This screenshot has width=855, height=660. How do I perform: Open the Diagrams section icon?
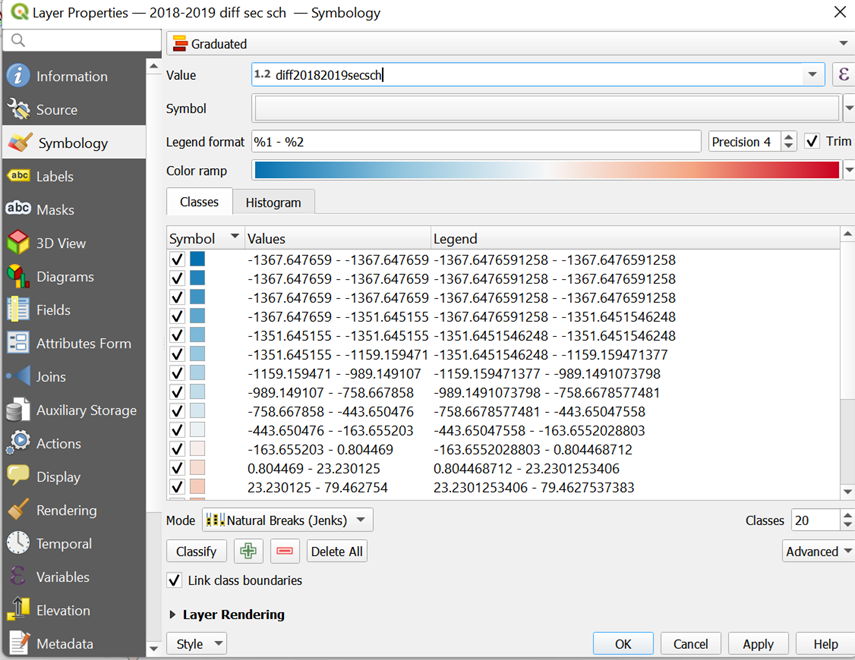[x=18, y=276]
